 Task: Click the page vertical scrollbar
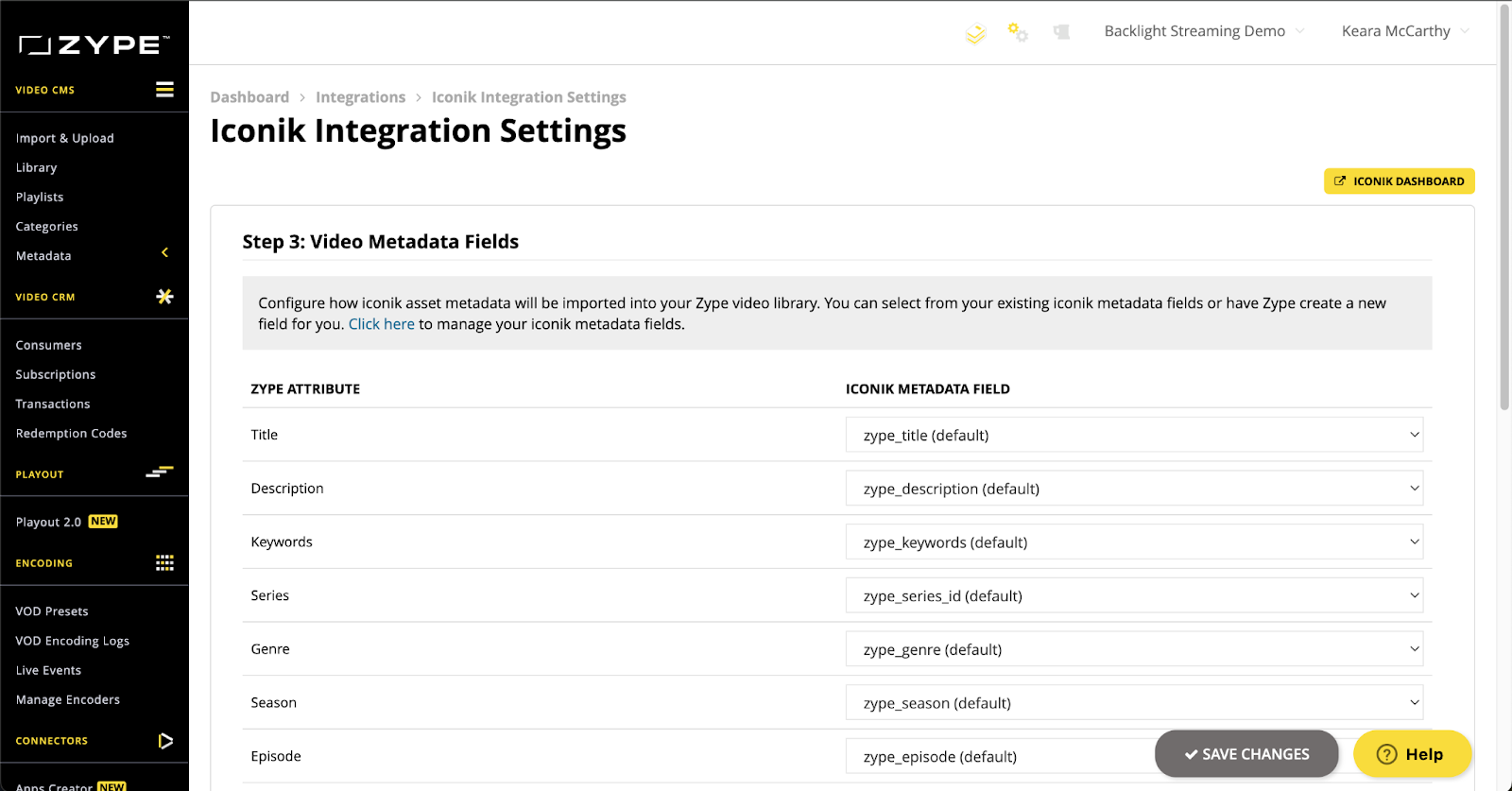point(1504,208)
